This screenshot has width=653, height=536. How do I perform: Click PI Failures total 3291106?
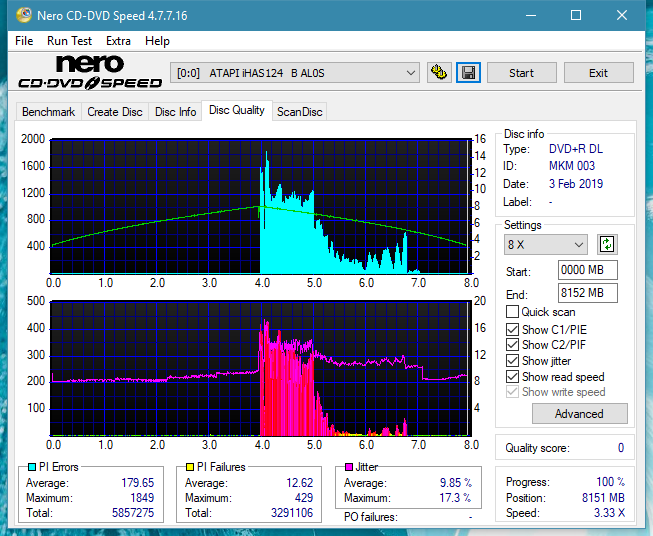point(292,513)
